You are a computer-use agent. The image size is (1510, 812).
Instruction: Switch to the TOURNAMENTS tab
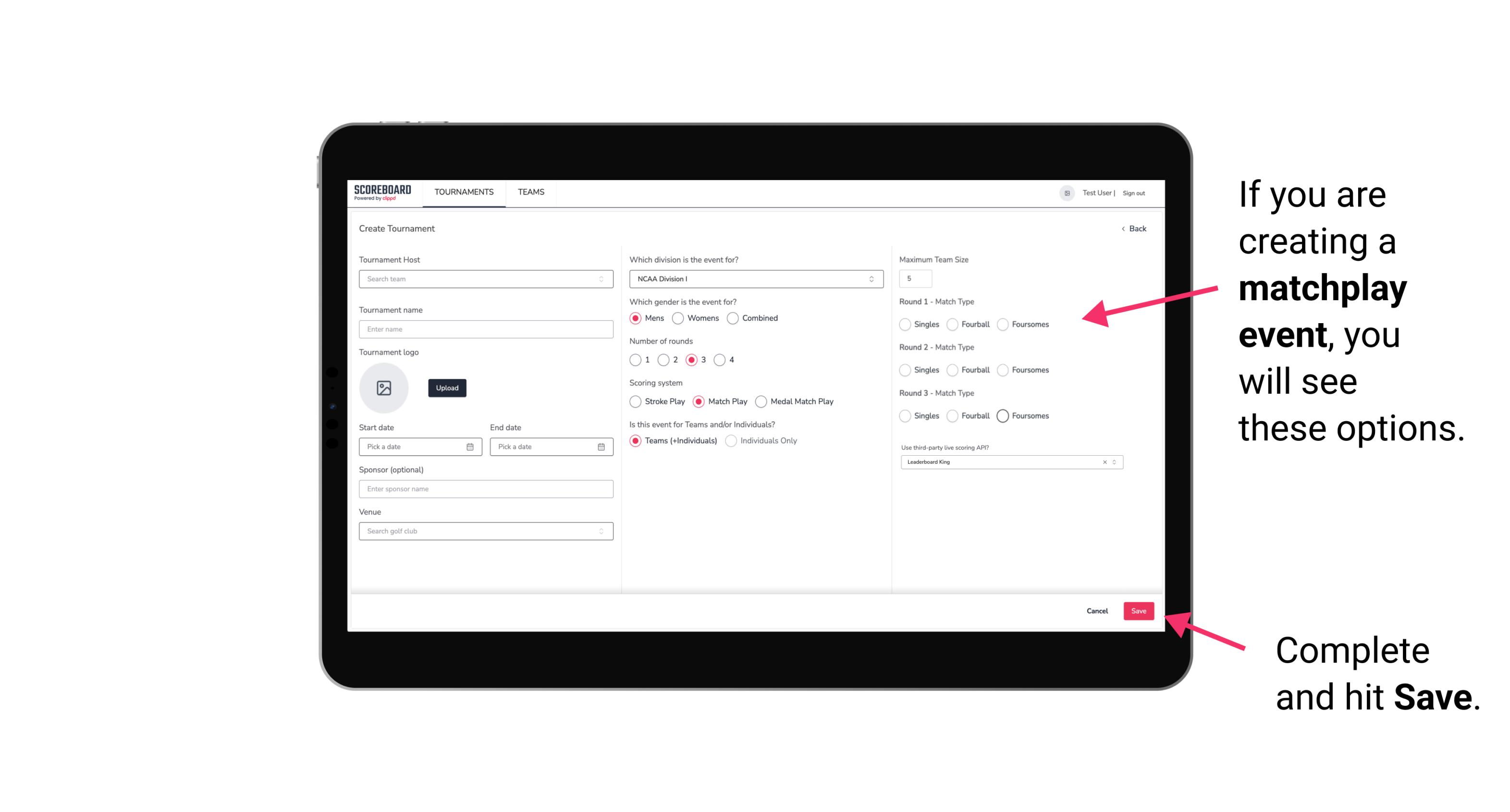click(x=464, y=192)
